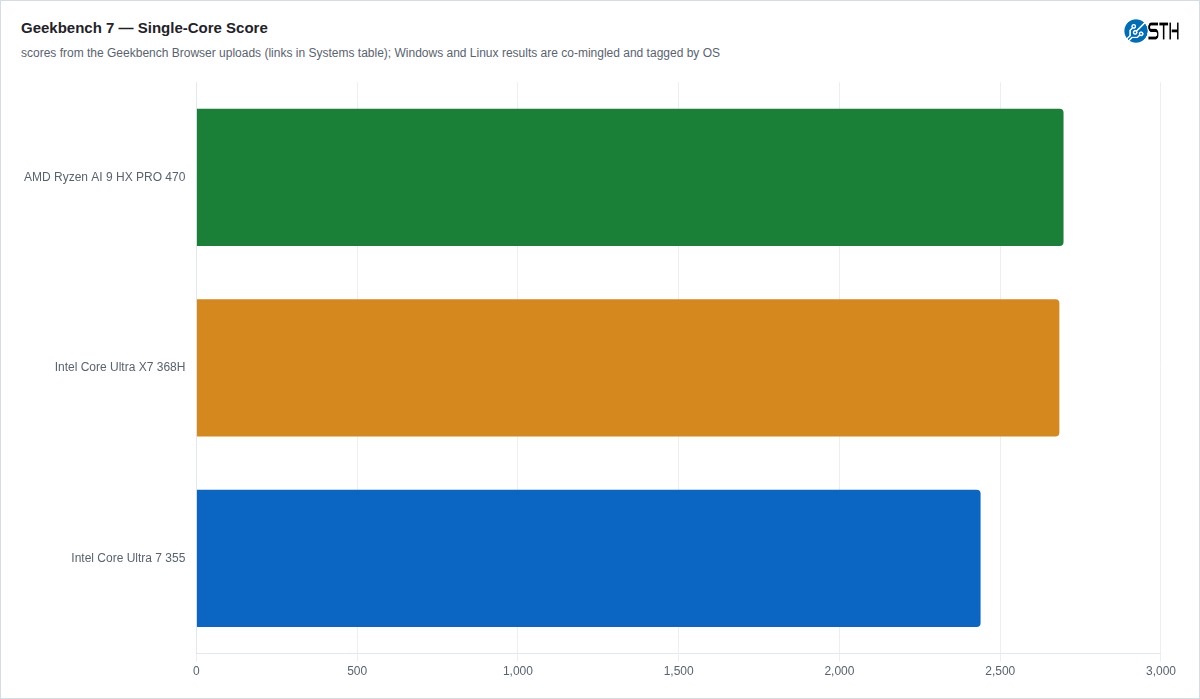Click the Intel Core Ultra X7 368H label

[120, 367]
